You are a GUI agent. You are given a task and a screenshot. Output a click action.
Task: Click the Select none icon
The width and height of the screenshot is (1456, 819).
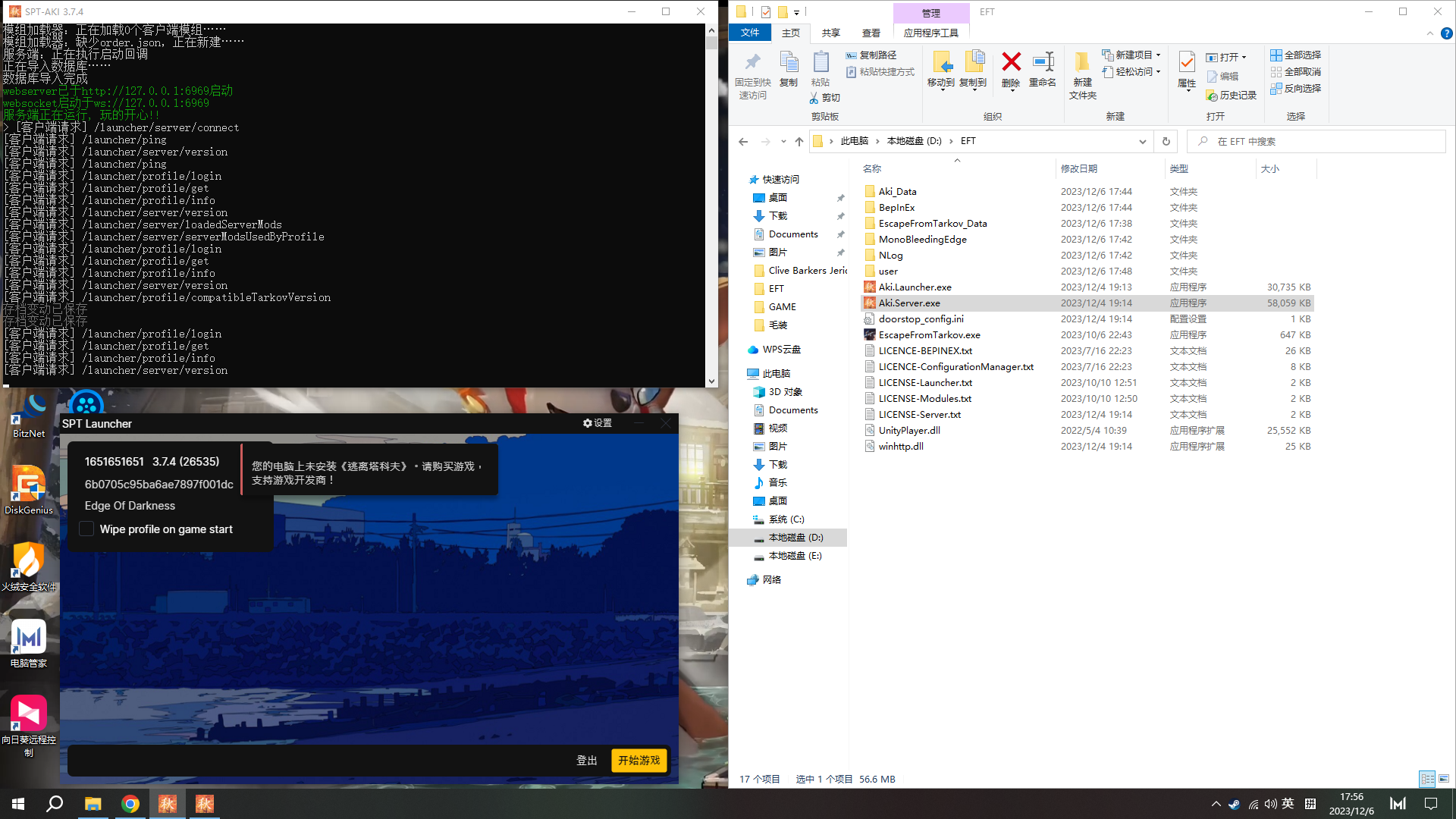coord(1276,71)
